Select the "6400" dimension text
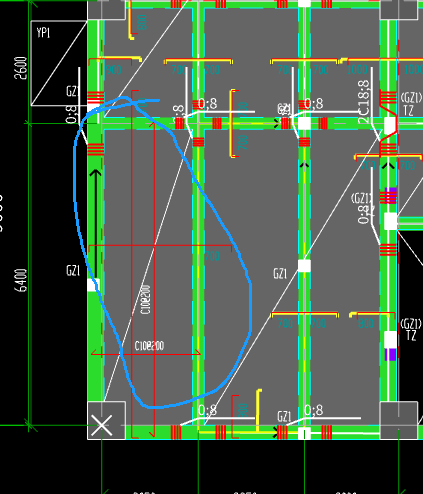The image size is (423, 494). pos(21,280)
